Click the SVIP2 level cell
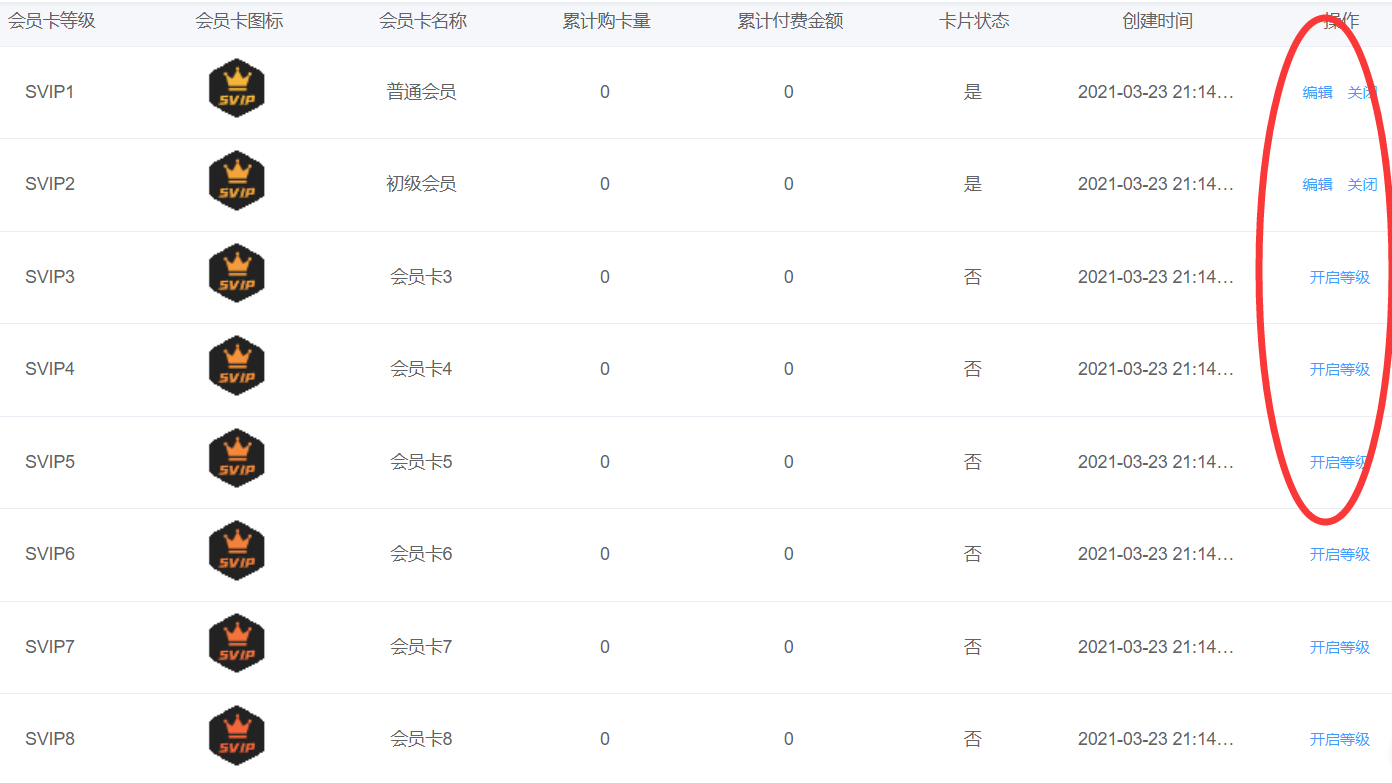Screen dimensions: 1392x783 [50, 184]
